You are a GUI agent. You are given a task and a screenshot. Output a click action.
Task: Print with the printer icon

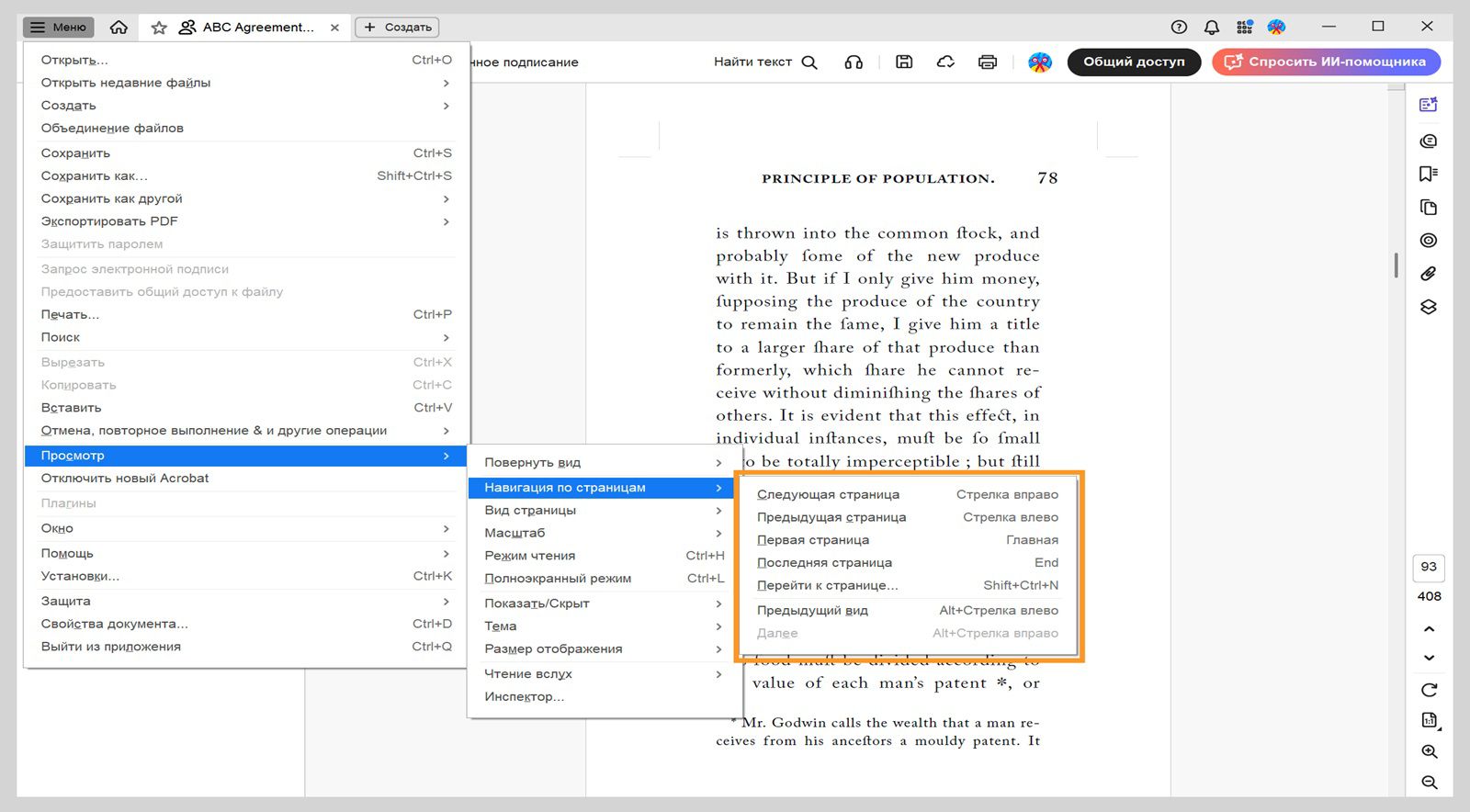click(988, 62)
